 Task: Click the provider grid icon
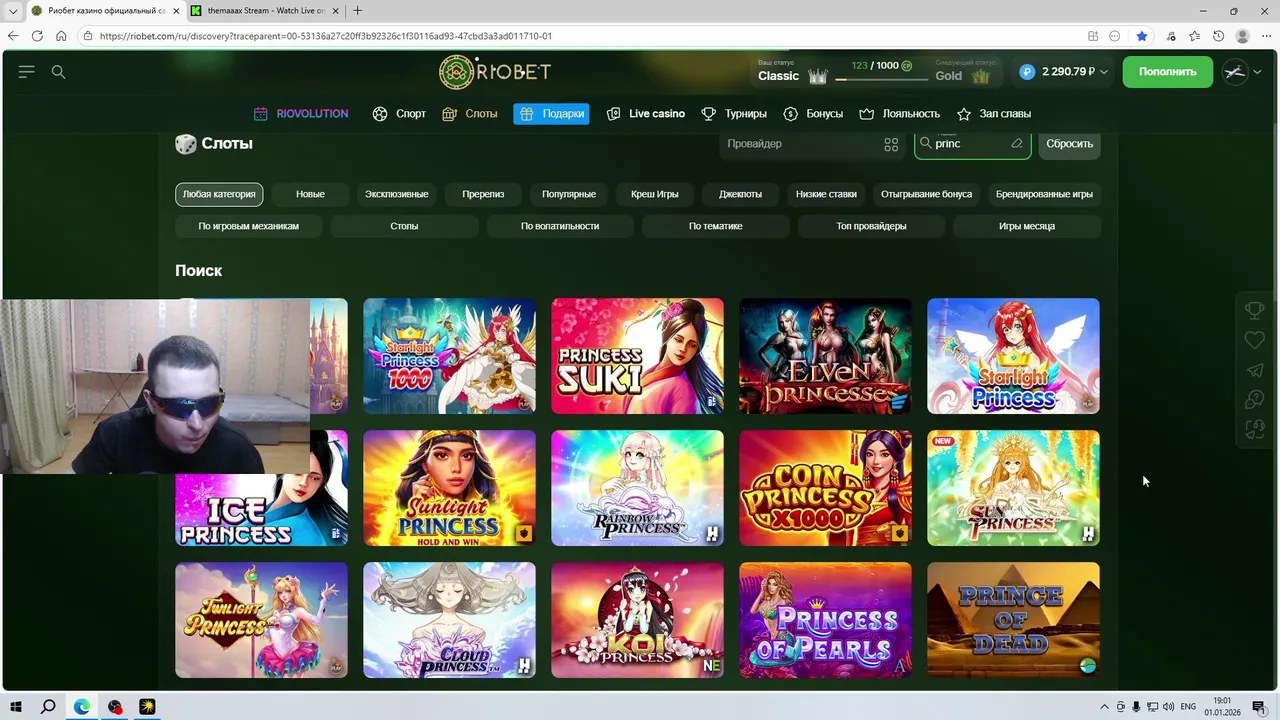click(891, 144)
